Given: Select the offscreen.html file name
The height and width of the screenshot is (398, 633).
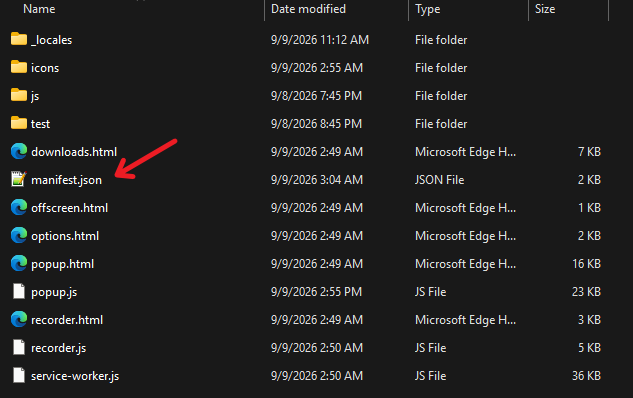Looking at the screenshot, I should (69, 208).
